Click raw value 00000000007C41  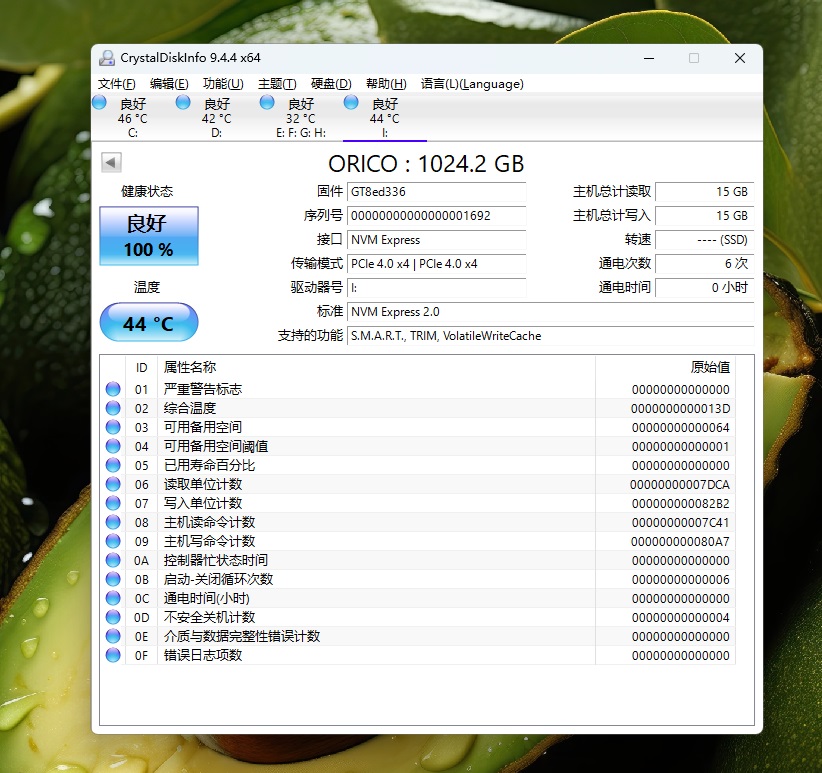[680, 522]
